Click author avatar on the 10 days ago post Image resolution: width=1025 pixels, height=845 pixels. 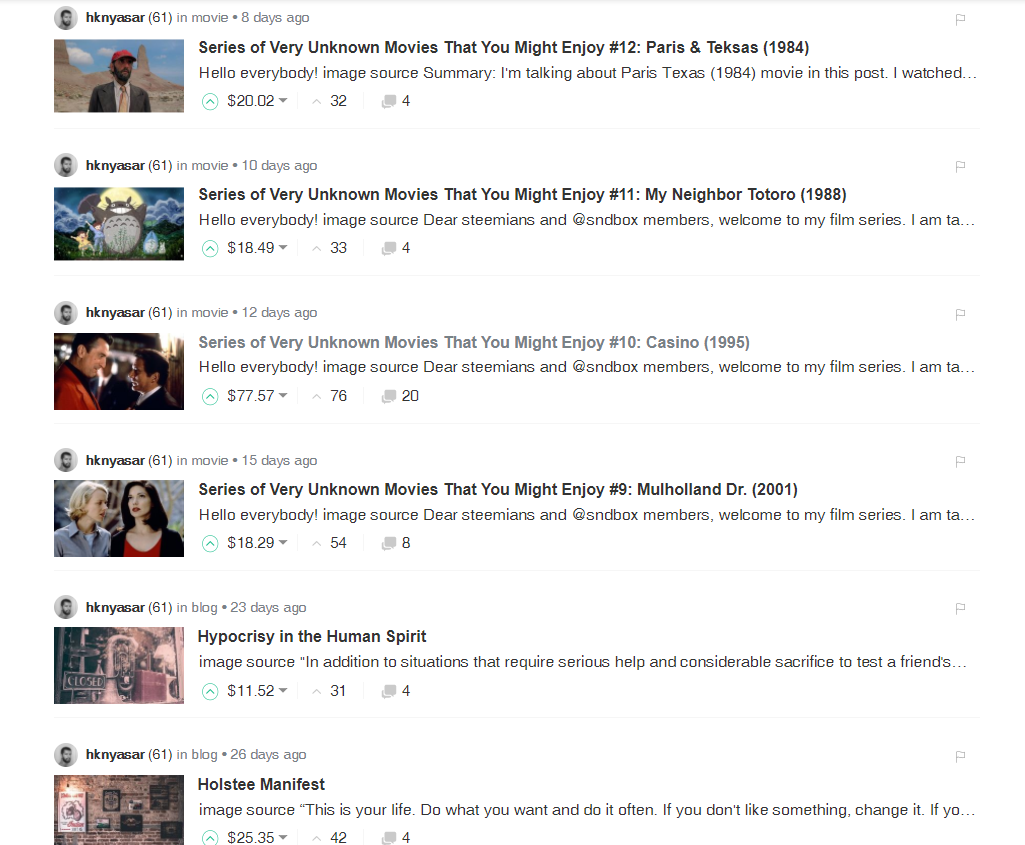pos(65,165)
